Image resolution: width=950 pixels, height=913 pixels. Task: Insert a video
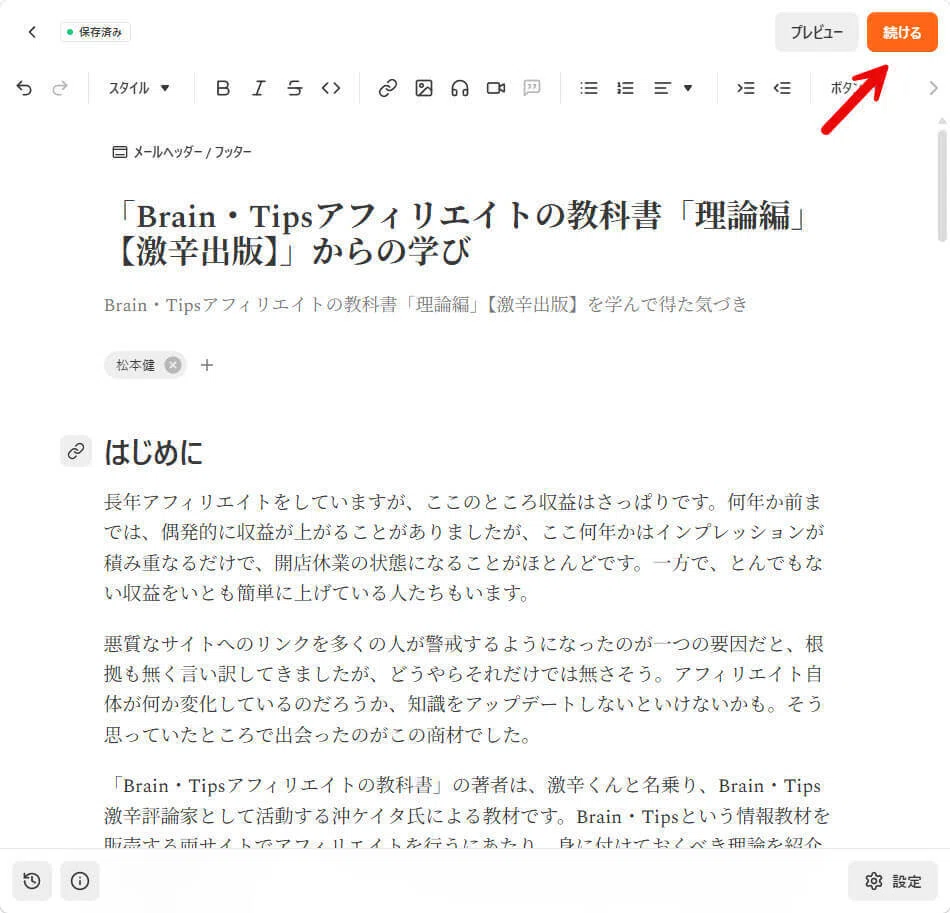(496, 88)
